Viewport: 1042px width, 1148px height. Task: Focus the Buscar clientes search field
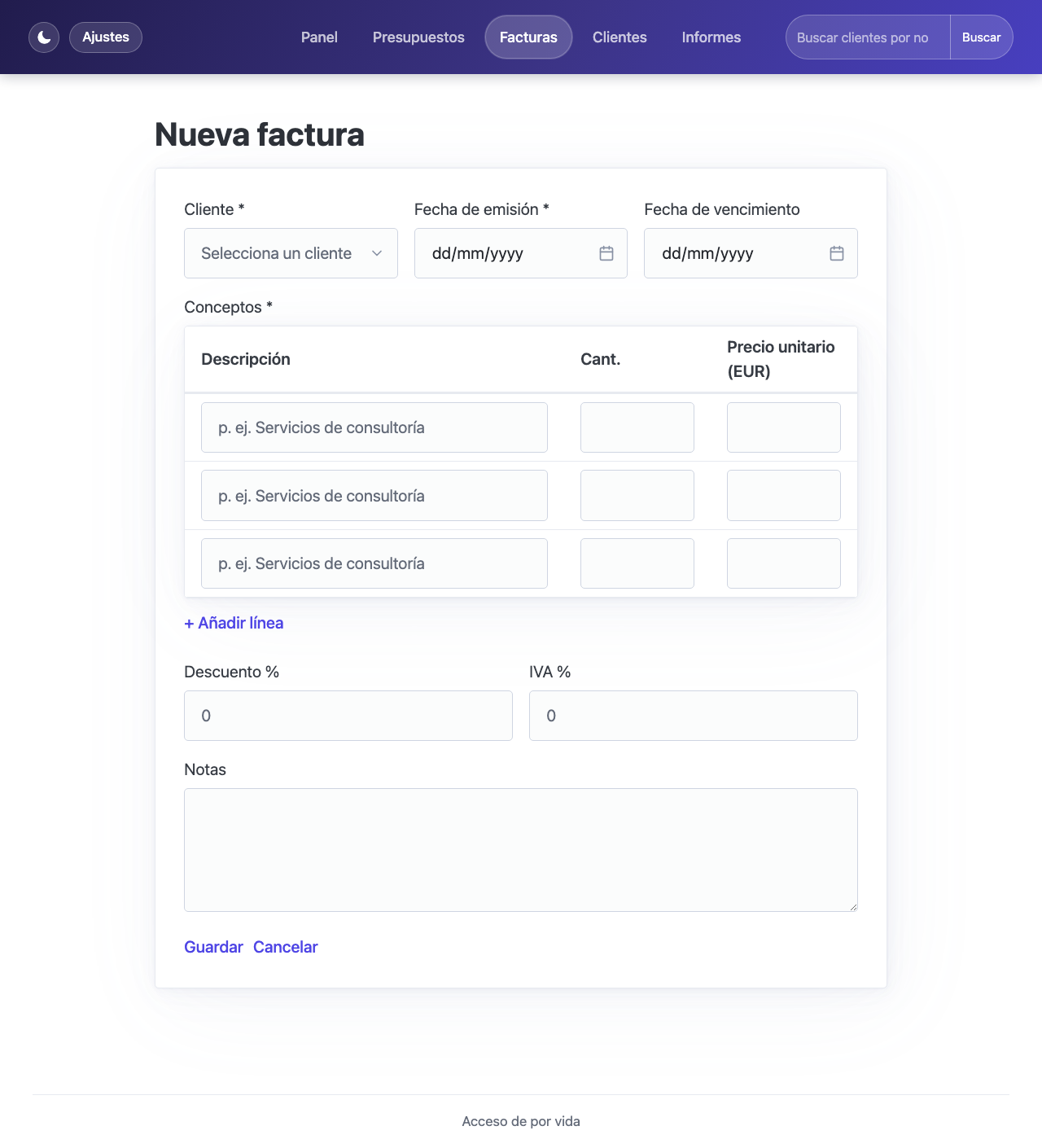click(868, 37)
